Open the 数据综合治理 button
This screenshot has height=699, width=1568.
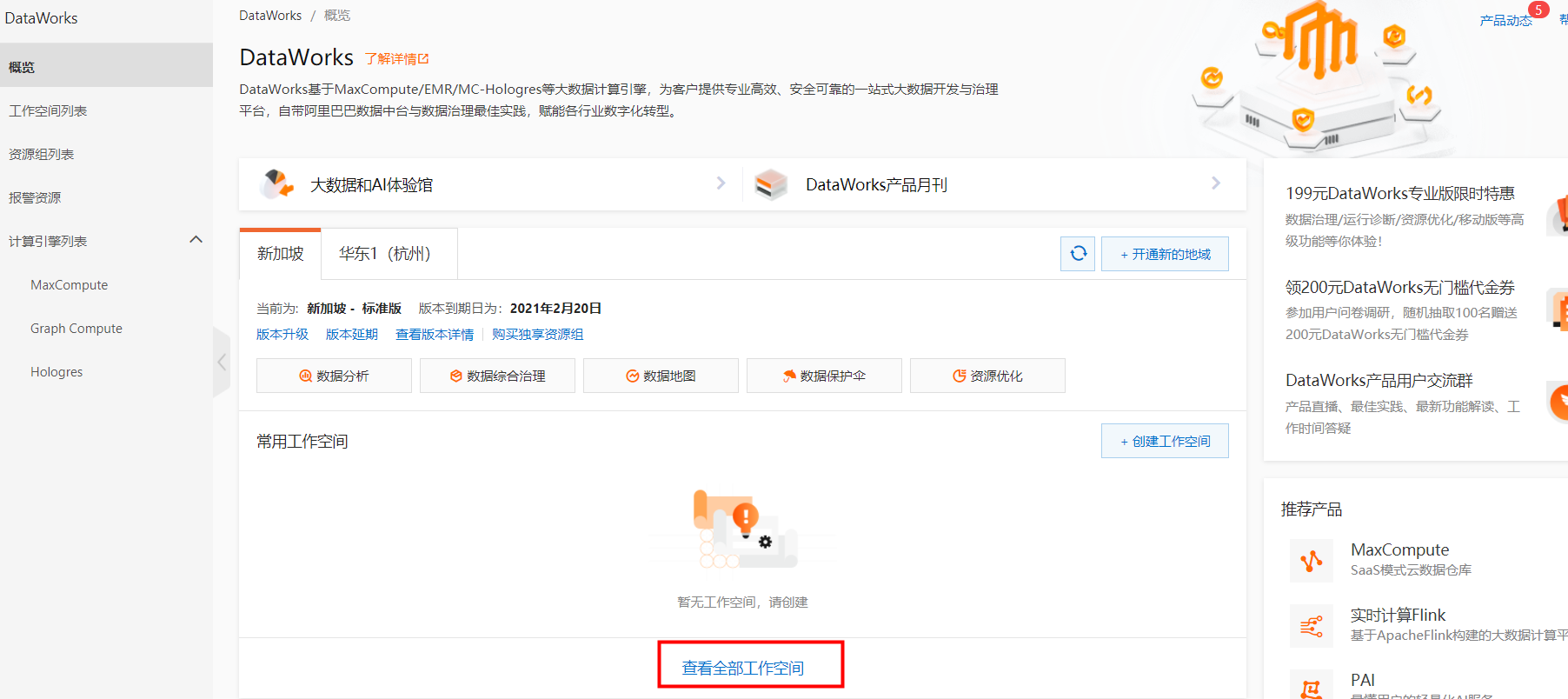coord(497,376)
